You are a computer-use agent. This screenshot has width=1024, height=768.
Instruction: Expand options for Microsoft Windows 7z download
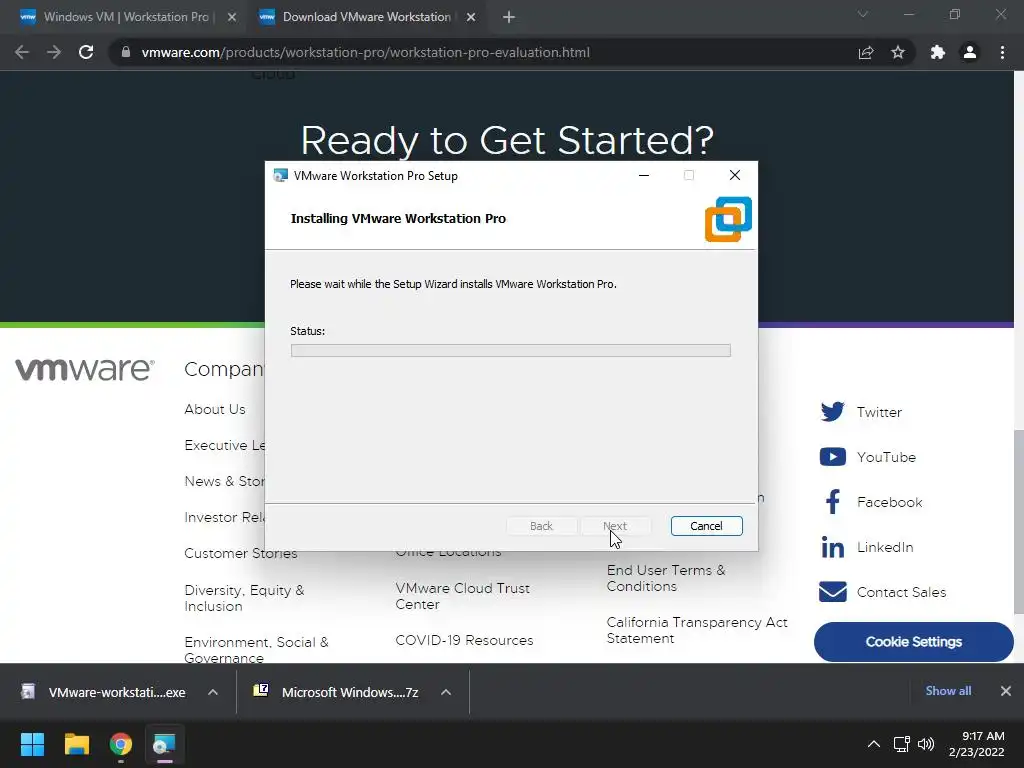coord(446,692)
